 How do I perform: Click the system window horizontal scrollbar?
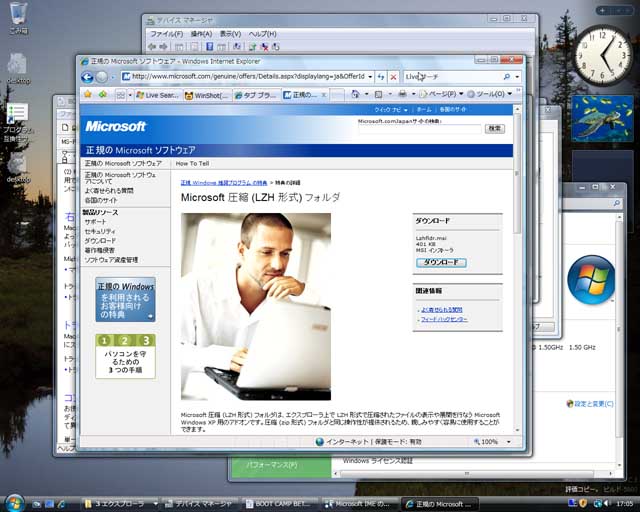point(467,474)
